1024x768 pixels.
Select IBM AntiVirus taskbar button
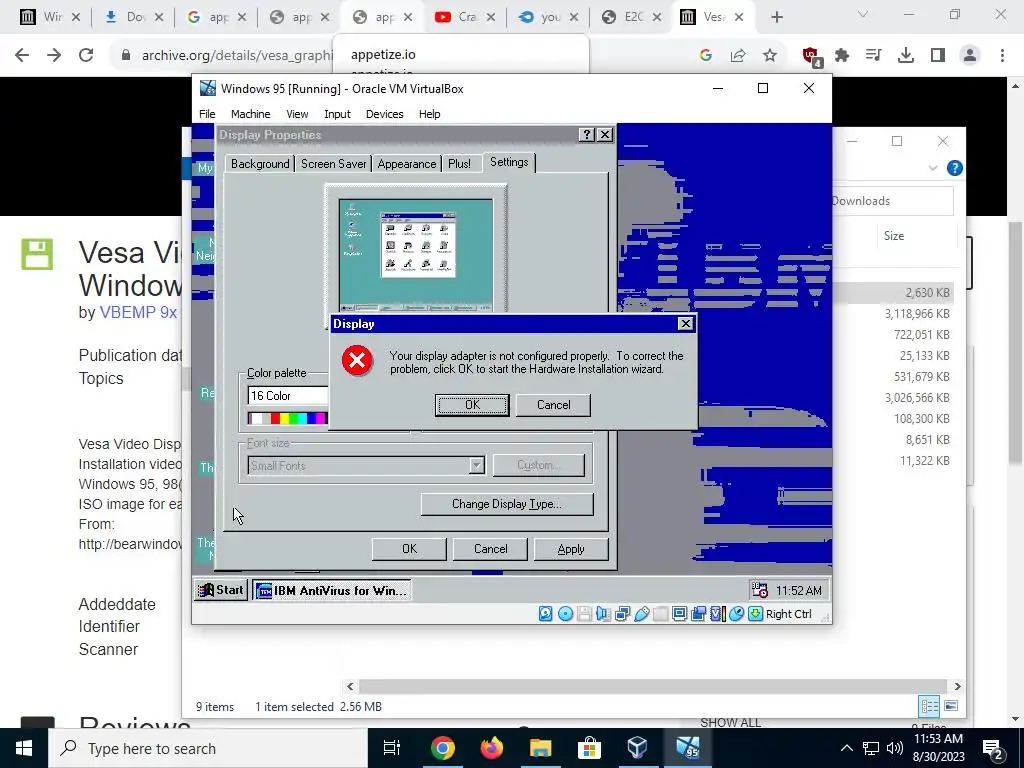click(332, 590)
